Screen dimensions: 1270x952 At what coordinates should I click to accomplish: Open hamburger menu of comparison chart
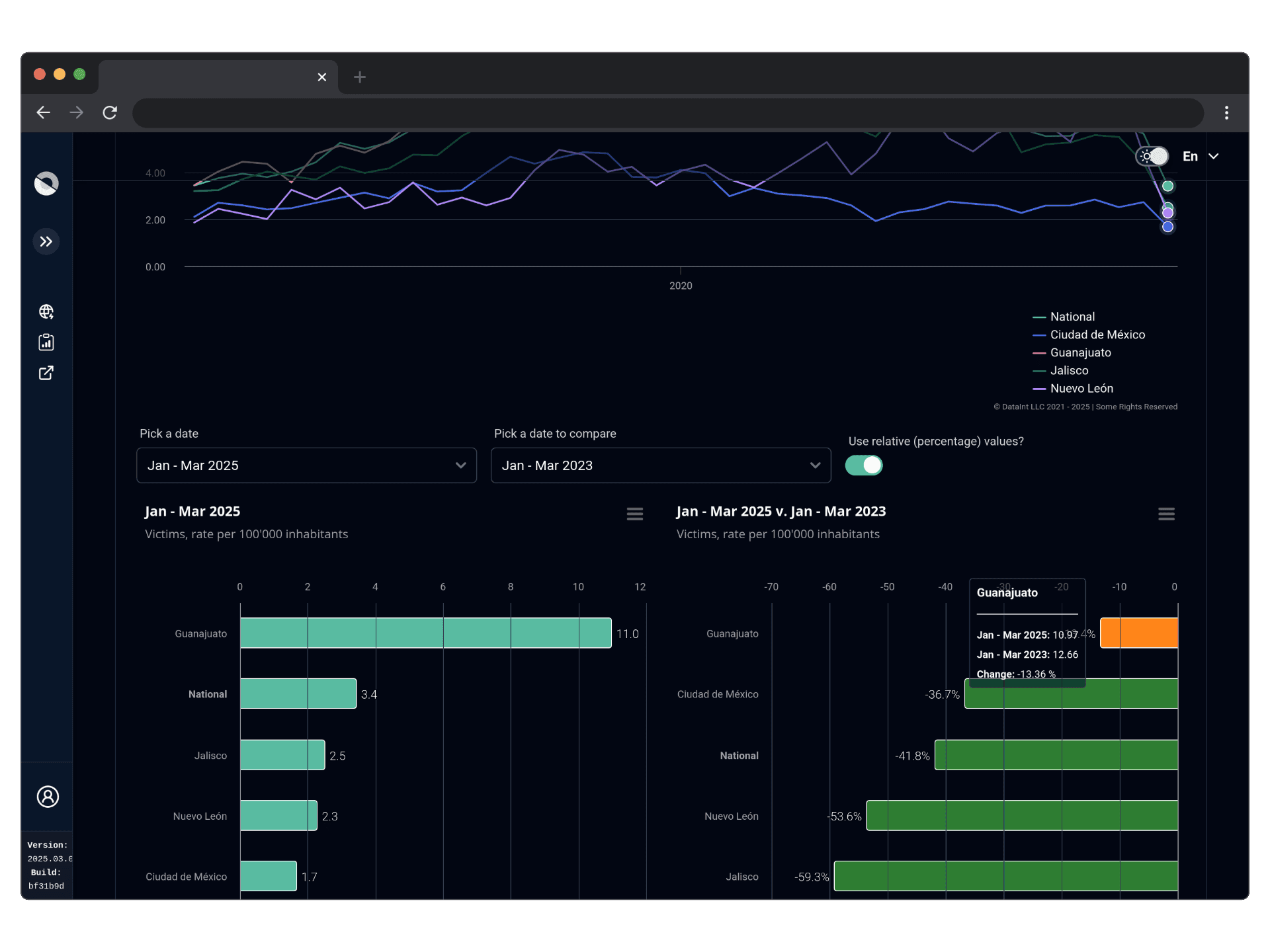coord(1166,514)
